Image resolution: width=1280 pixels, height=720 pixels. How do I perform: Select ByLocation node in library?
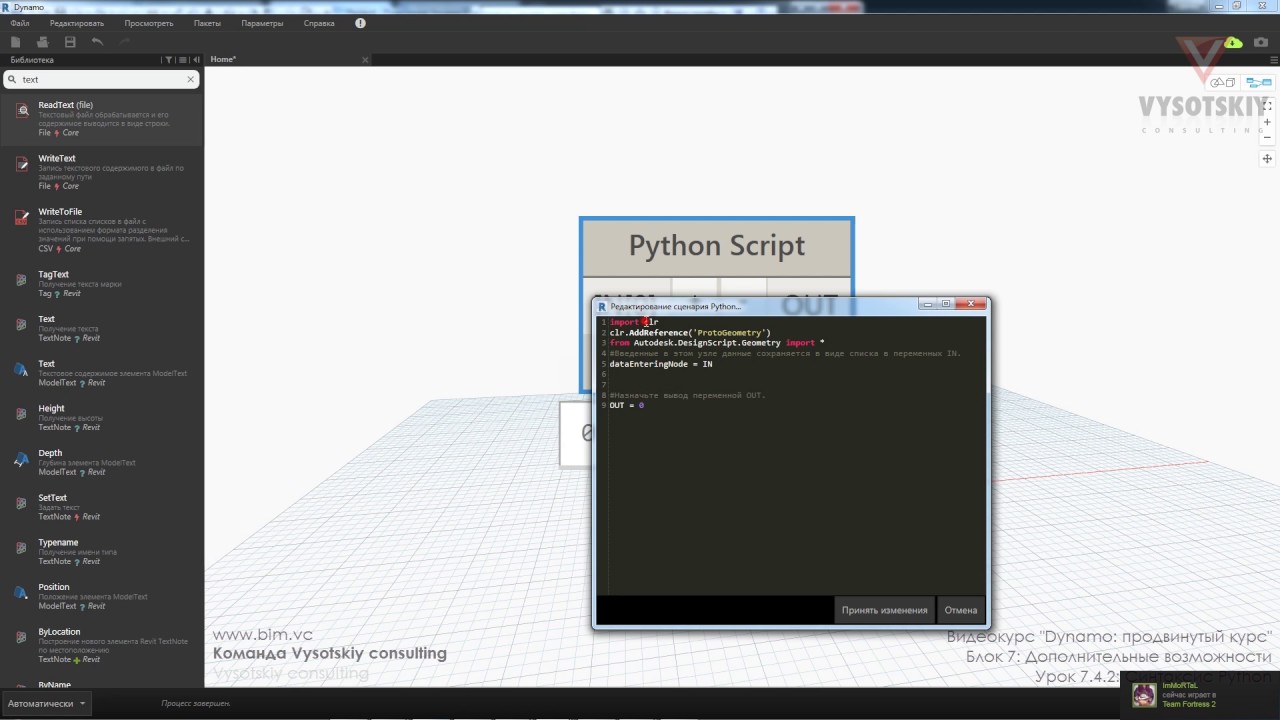click(101, 645)
